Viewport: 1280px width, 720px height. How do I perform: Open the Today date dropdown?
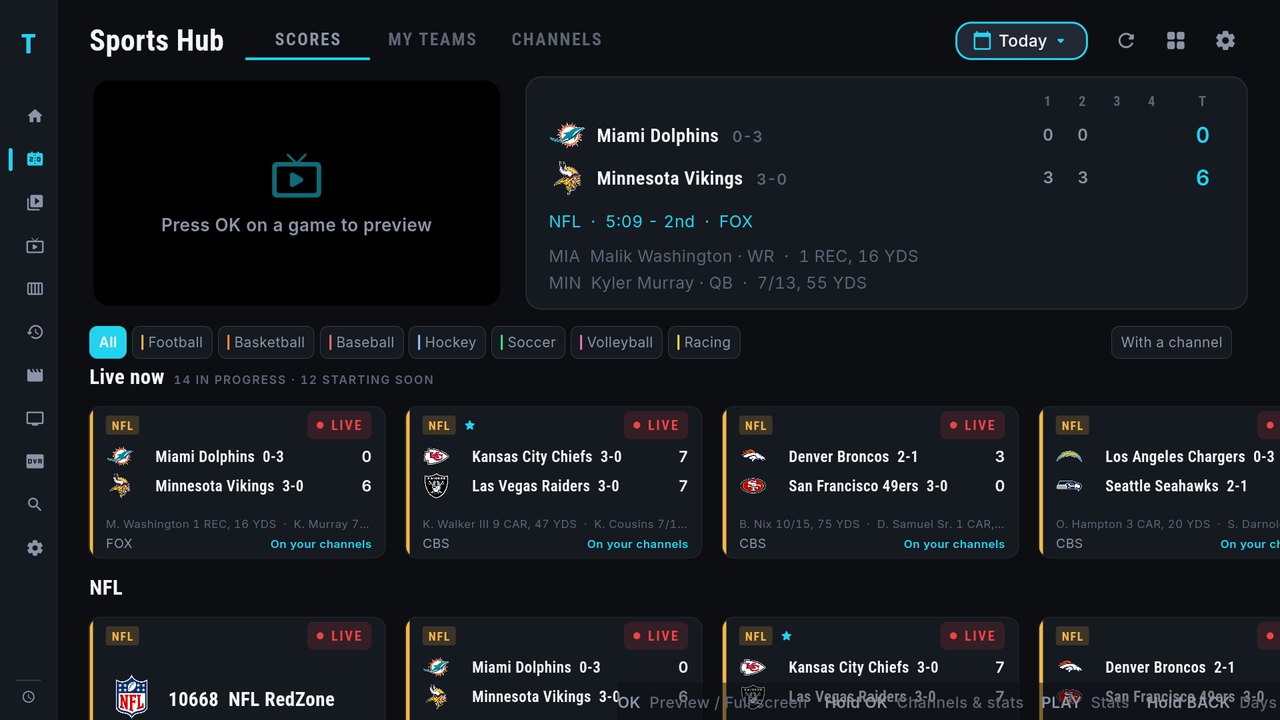pos(1021,41)
